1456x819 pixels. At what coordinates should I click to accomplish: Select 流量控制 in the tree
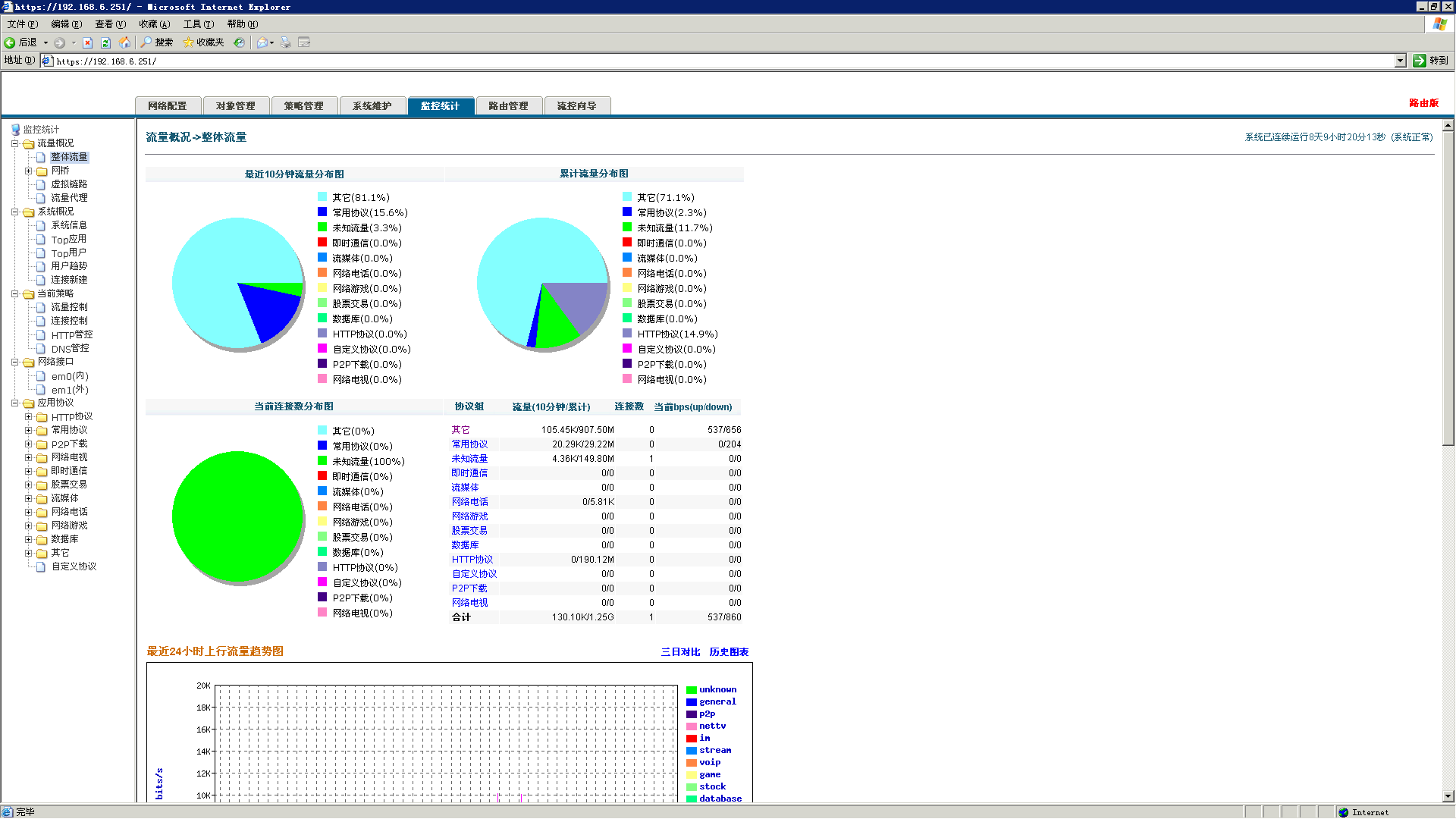click(x=69, y=307)
